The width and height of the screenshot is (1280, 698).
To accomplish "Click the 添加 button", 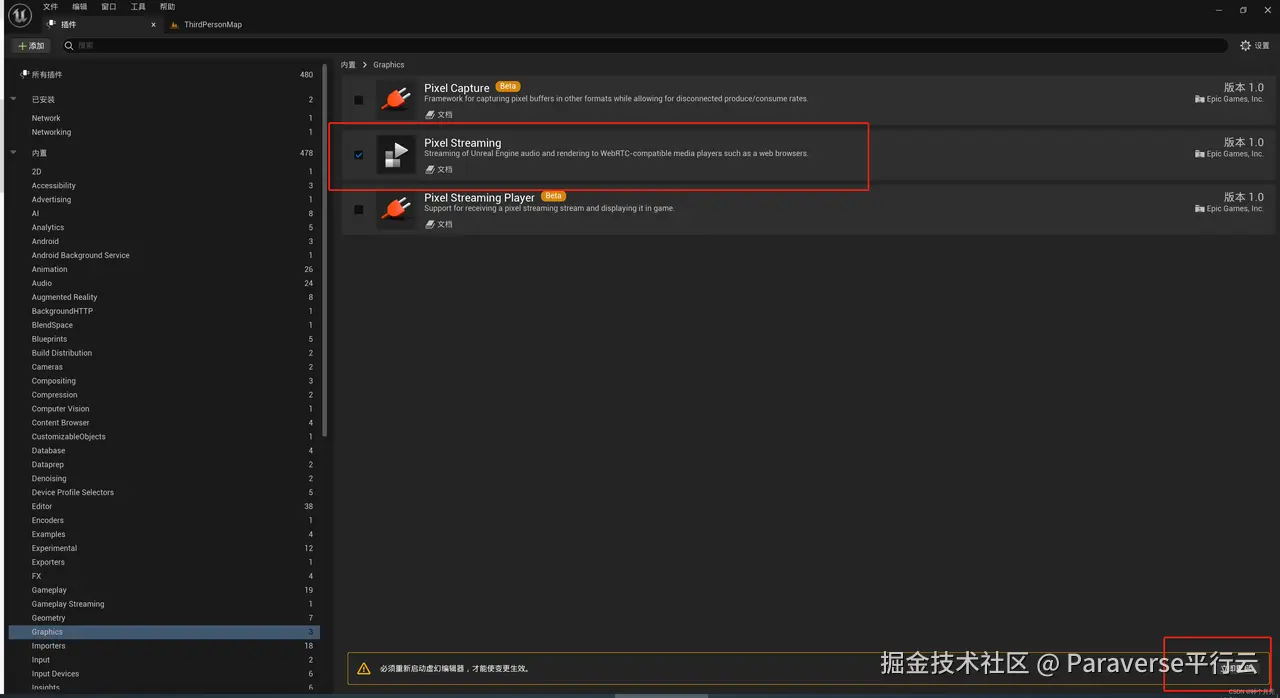I will click(31, 46).
